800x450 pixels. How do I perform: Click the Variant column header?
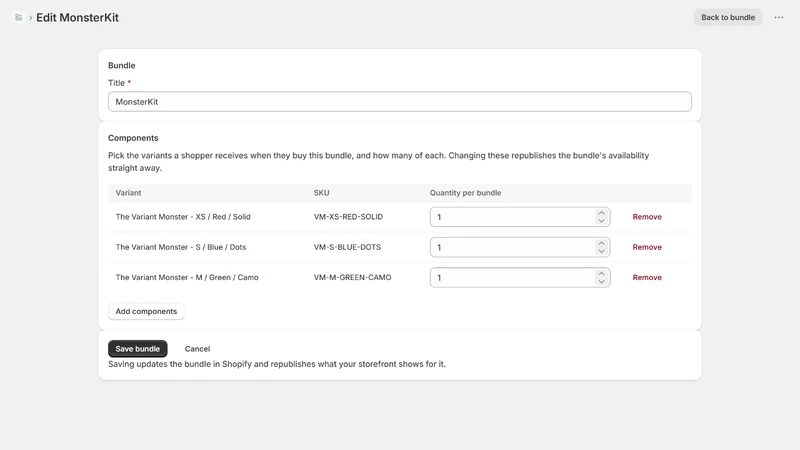pyautogui.click(x=128, y=193)
